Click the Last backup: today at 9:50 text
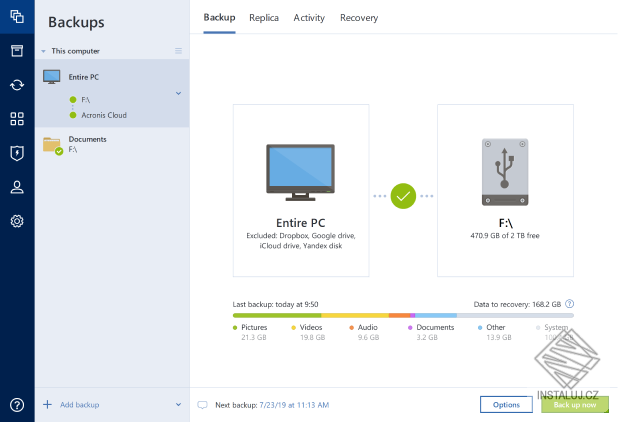This screenshot has width=618, height=422. (x=275, y=304)
